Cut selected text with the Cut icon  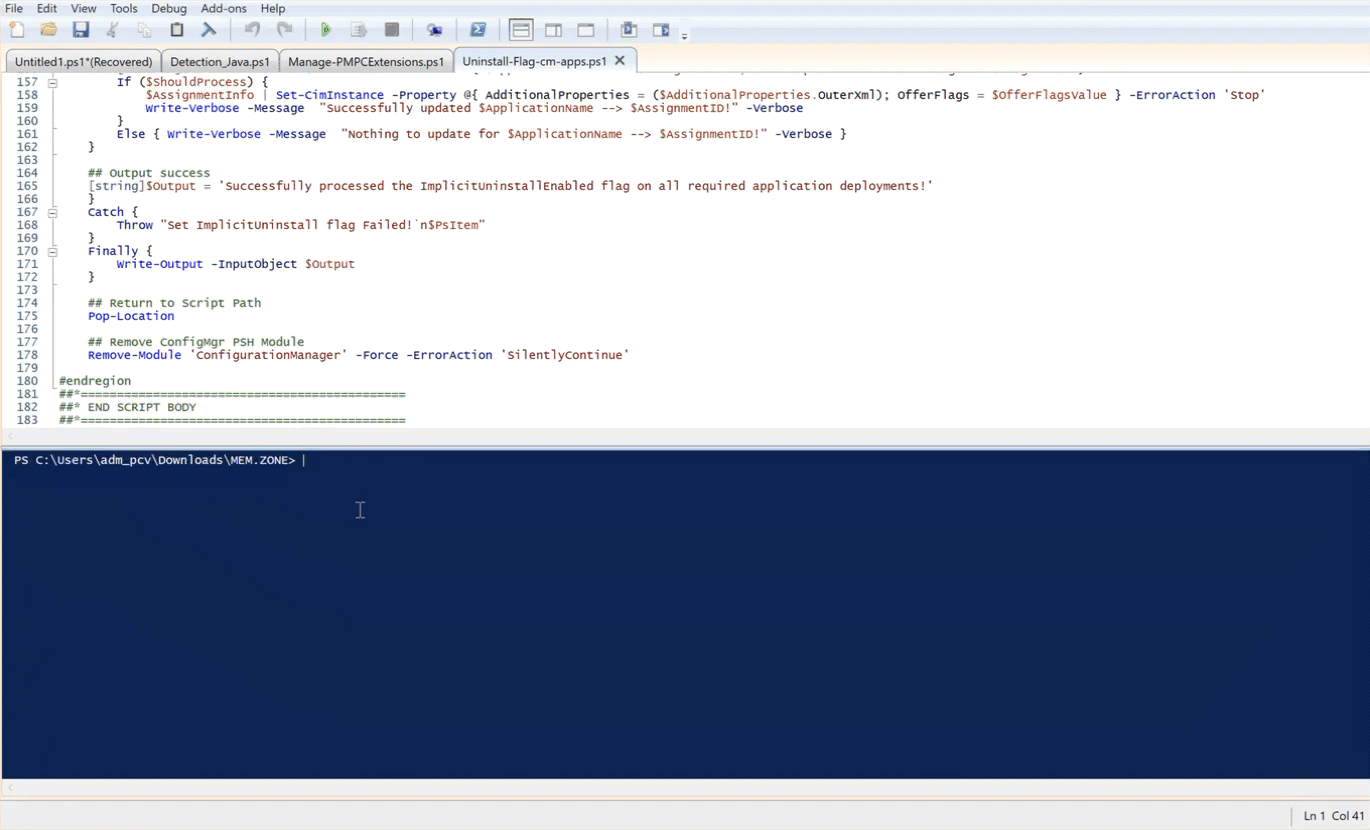pos(112,30)
